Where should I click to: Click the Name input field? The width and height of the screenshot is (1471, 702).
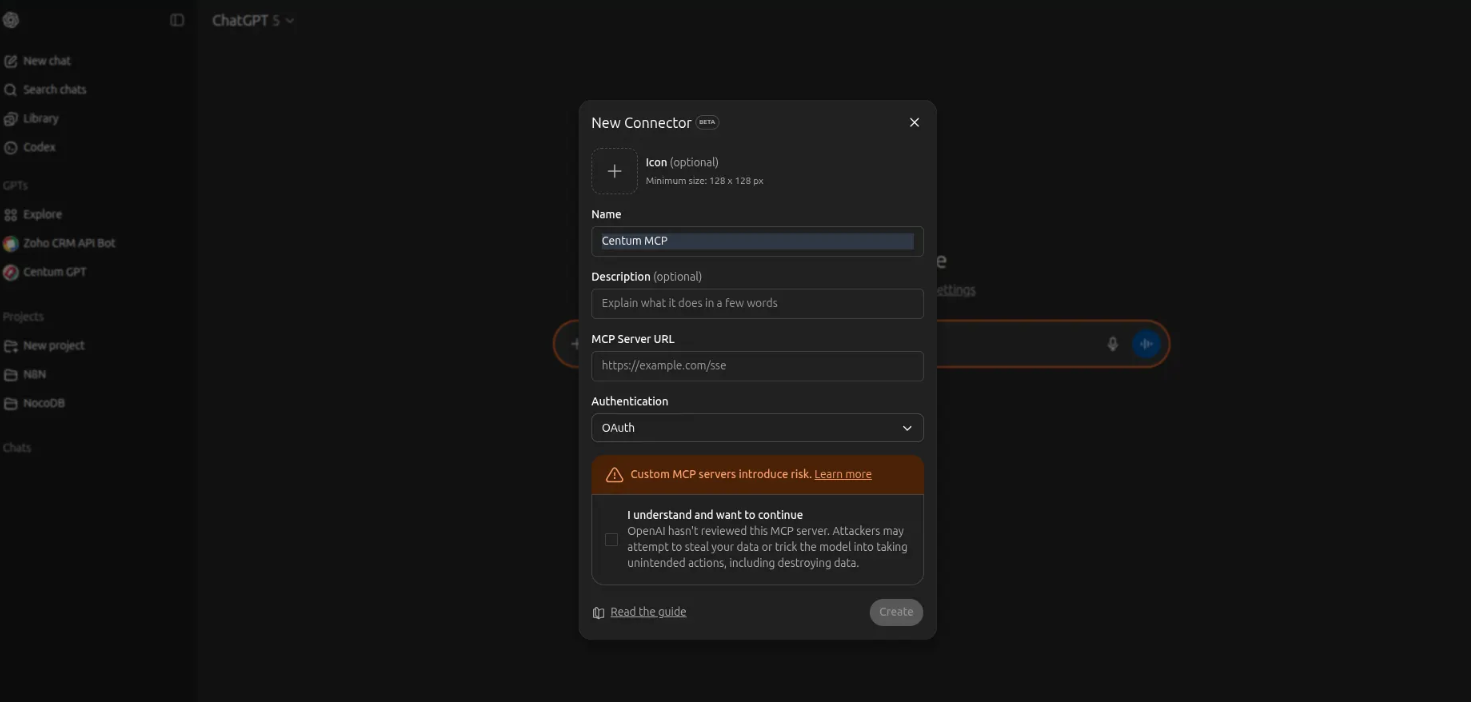(757, 241)
